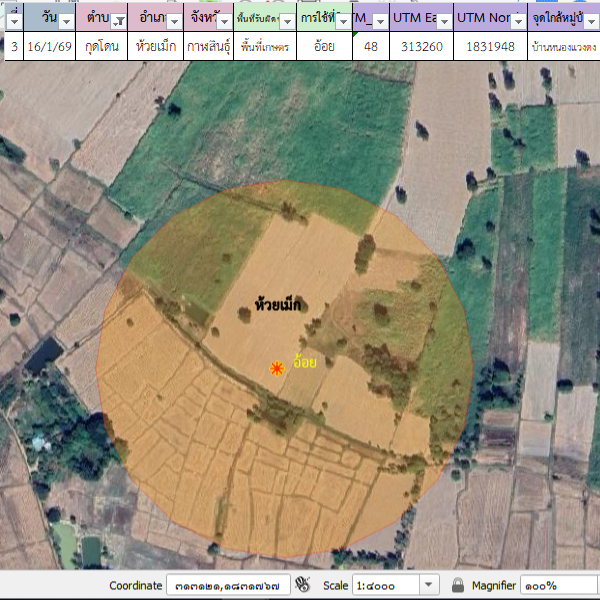Open the Scale dropdown list

pos(429,585)
